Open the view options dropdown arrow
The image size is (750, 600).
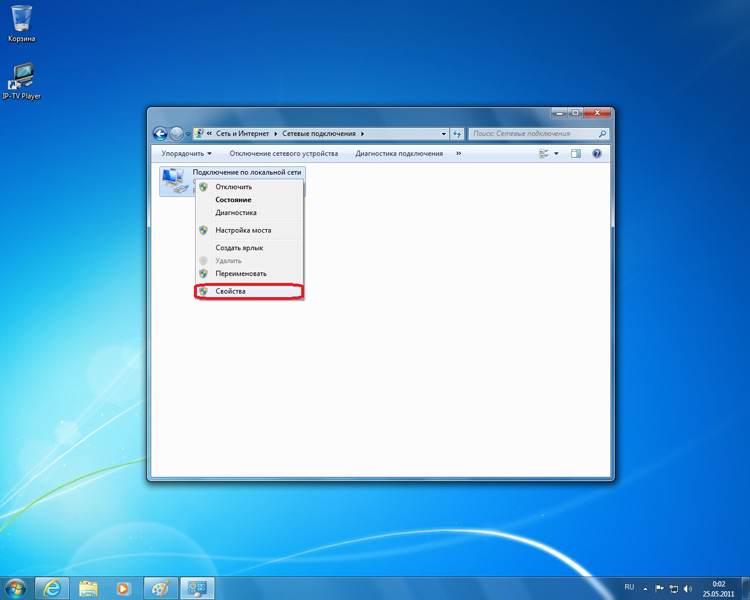point(556,154)
